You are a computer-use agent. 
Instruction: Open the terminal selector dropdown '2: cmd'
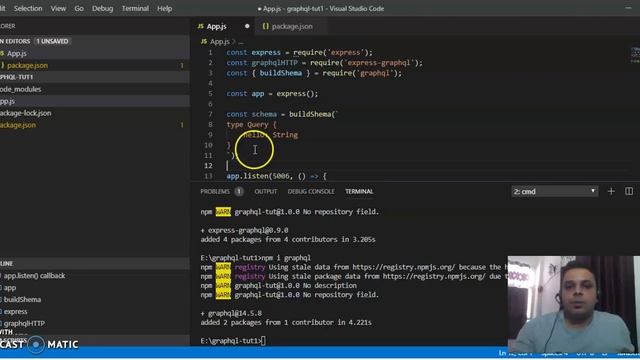tap(555, 191)
